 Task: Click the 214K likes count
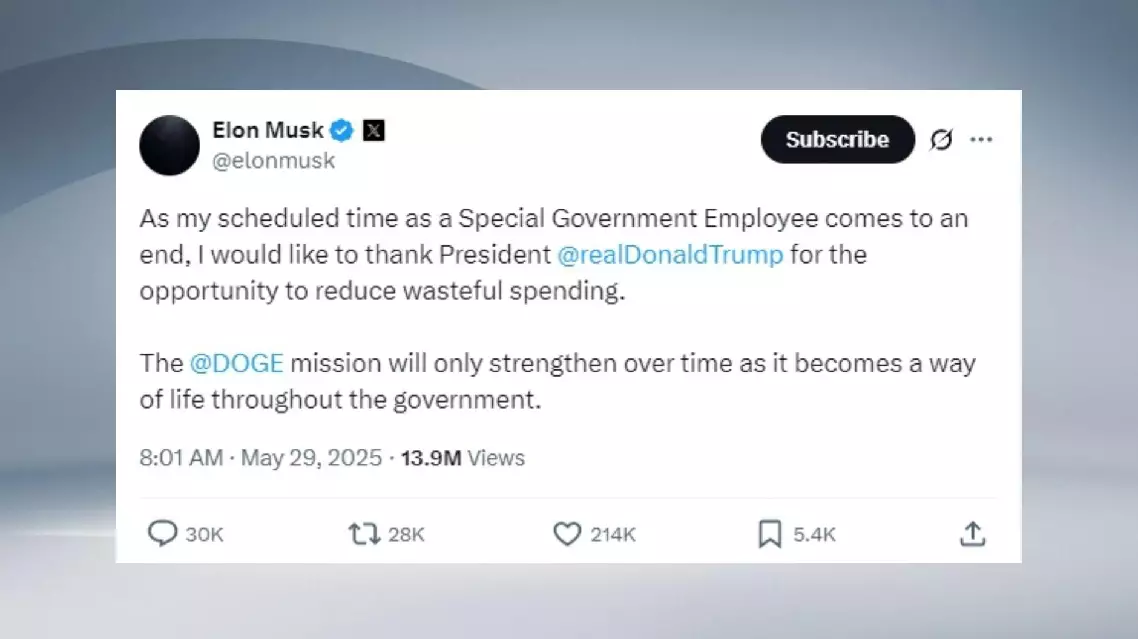(x=613, y=535)
